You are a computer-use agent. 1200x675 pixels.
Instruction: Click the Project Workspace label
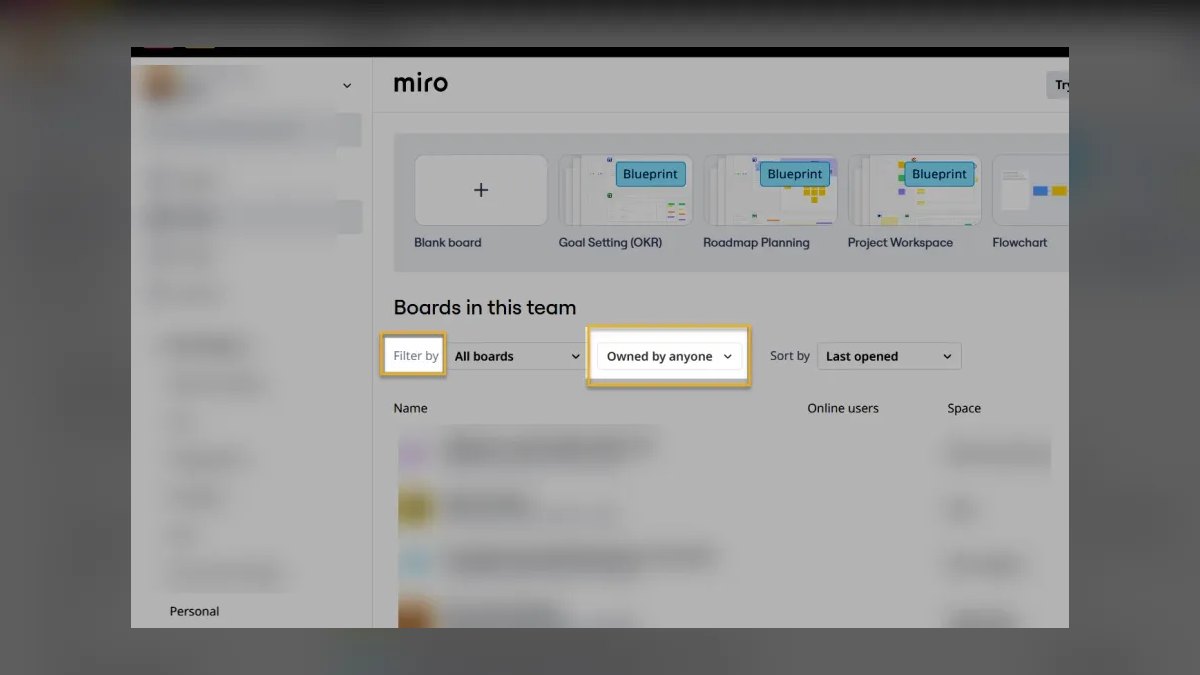pyautogui.click(x=900, y=243)
